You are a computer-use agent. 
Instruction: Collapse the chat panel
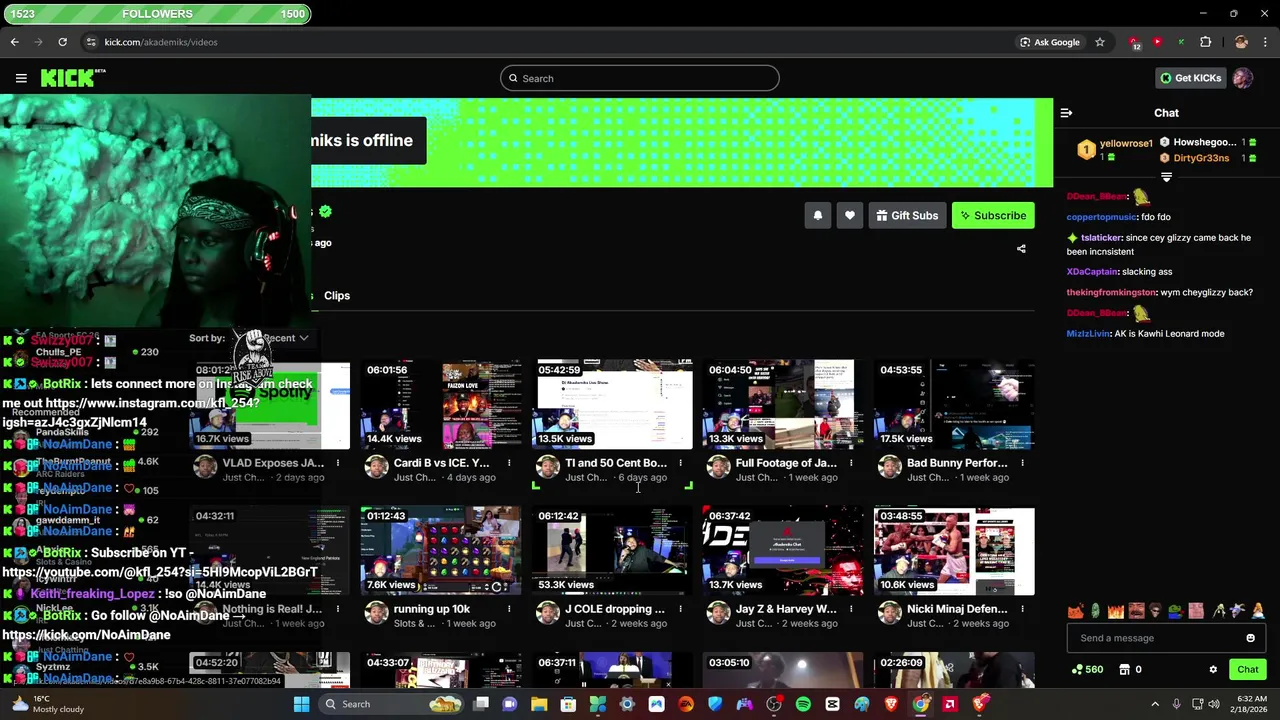tap(1066, 113)
